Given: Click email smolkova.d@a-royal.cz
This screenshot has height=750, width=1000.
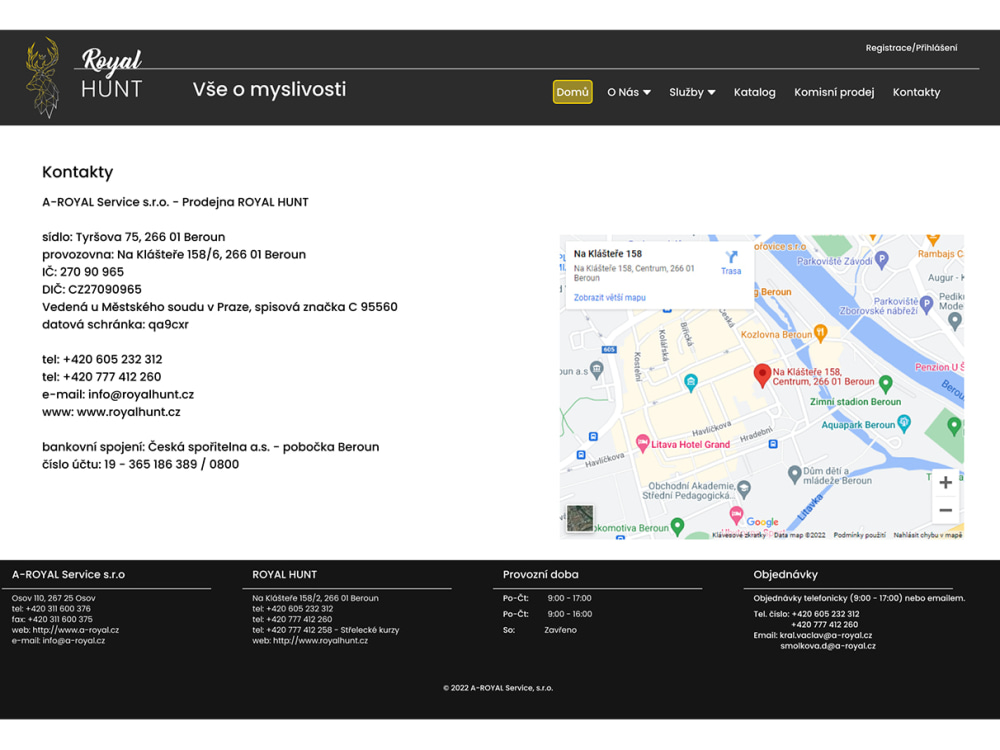Looking at the screenshot, I should coord(828,646).
